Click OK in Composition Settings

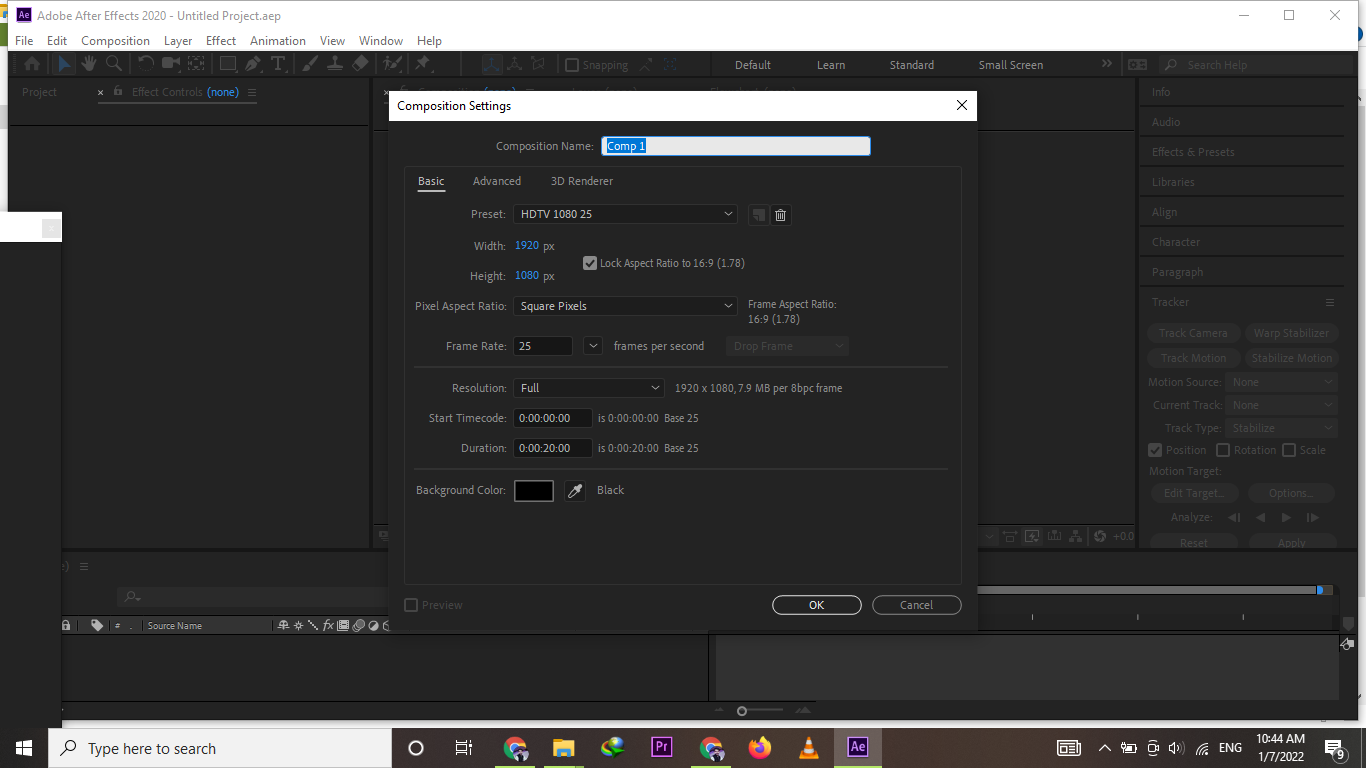pos(817,605)
